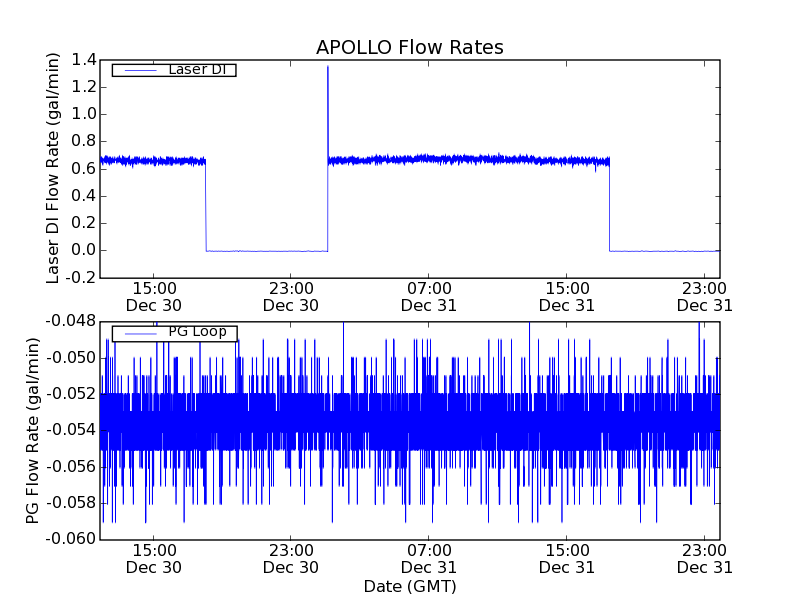Click bottom plot's '07:00 Dec 31' date label

pyautogui.click(x=429, y=559)
